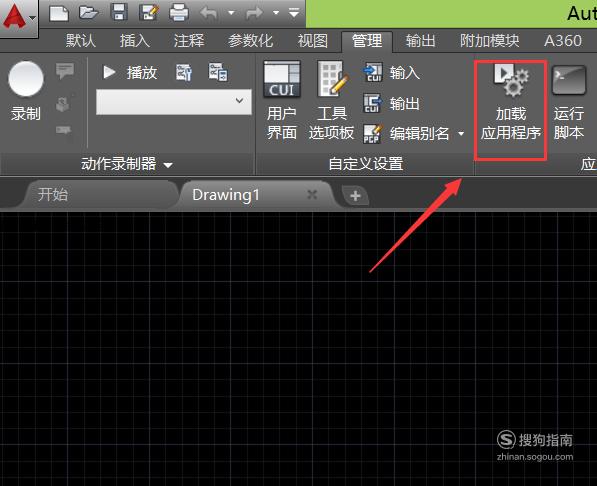Switch to the 默认 ribbon tab

click(81, 41)
